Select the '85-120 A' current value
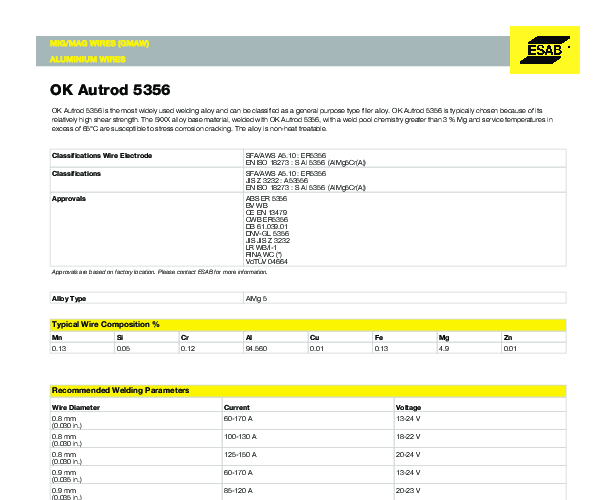This screenshot has height=500, width=615. click(238, 491)
